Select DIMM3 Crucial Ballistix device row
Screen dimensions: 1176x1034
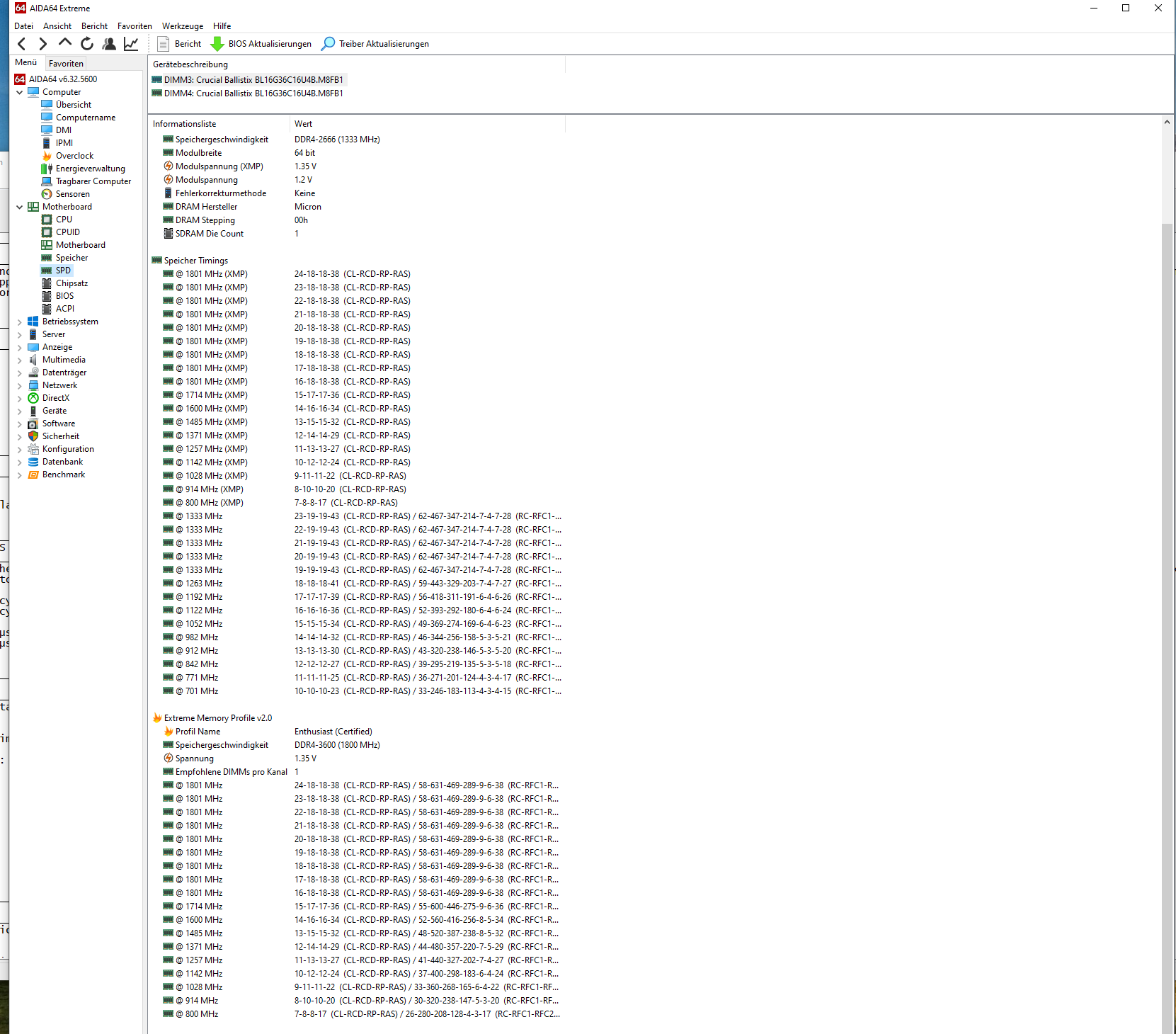253,80
